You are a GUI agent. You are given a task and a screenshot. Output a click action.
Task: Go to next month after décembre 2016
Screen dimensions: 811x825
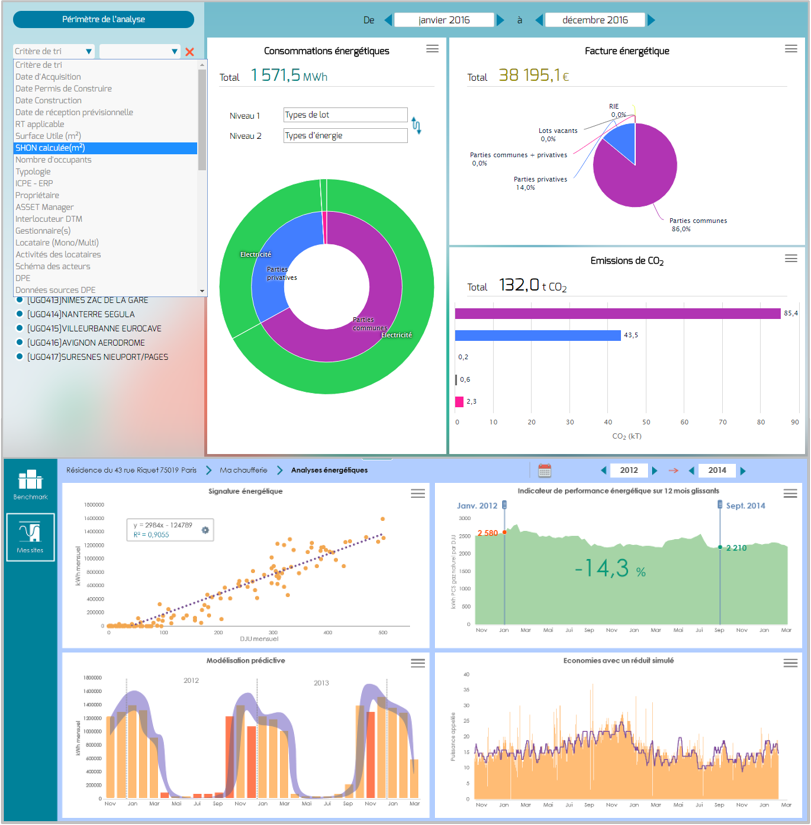(653, 20)
